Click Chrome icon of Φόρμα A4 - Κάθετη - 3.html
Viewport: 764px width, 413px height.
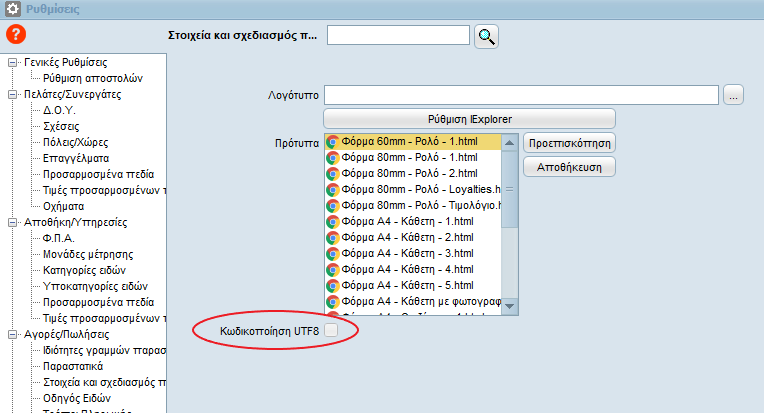pos(333,254)
